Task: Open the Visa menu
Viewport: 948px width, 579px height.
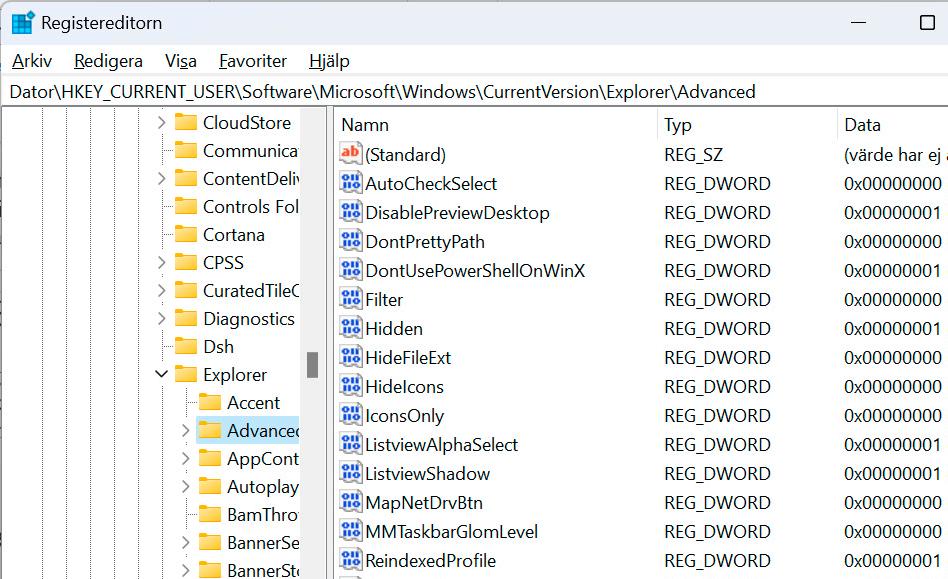Action: 181,61
